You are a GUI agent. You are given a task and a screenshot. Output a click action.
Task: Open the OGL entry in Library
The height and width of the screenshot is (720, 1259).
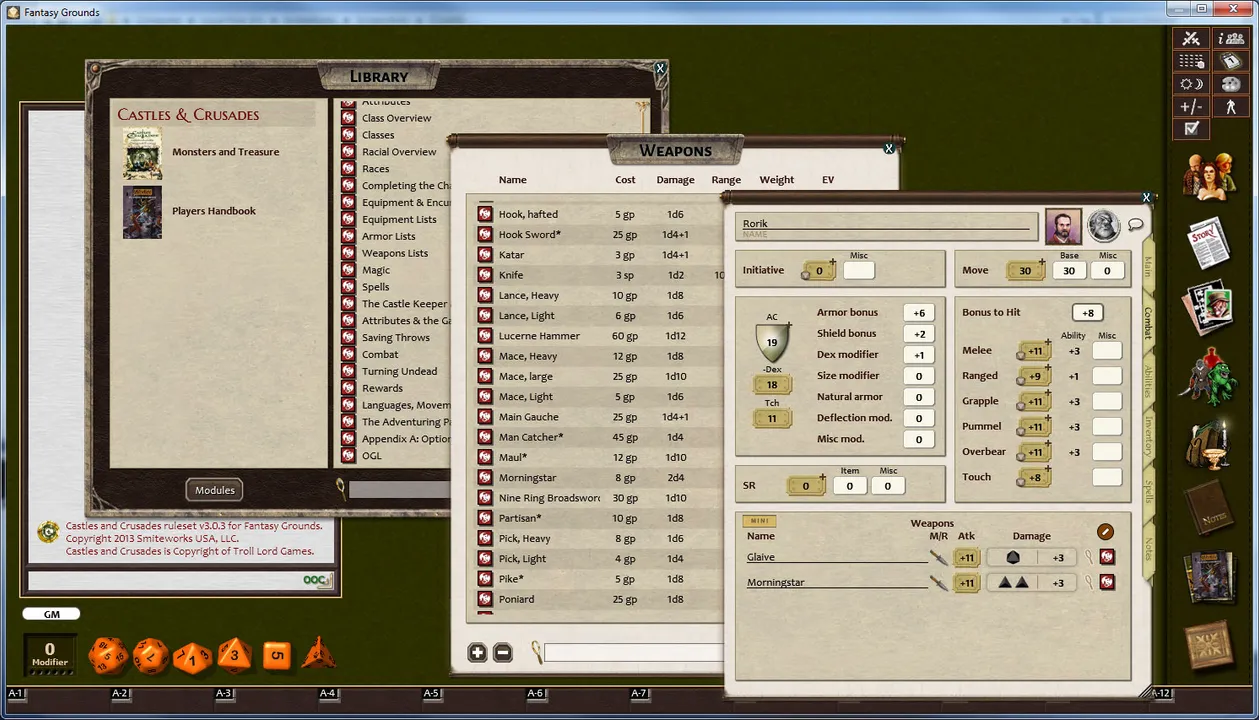coord(371,456)
